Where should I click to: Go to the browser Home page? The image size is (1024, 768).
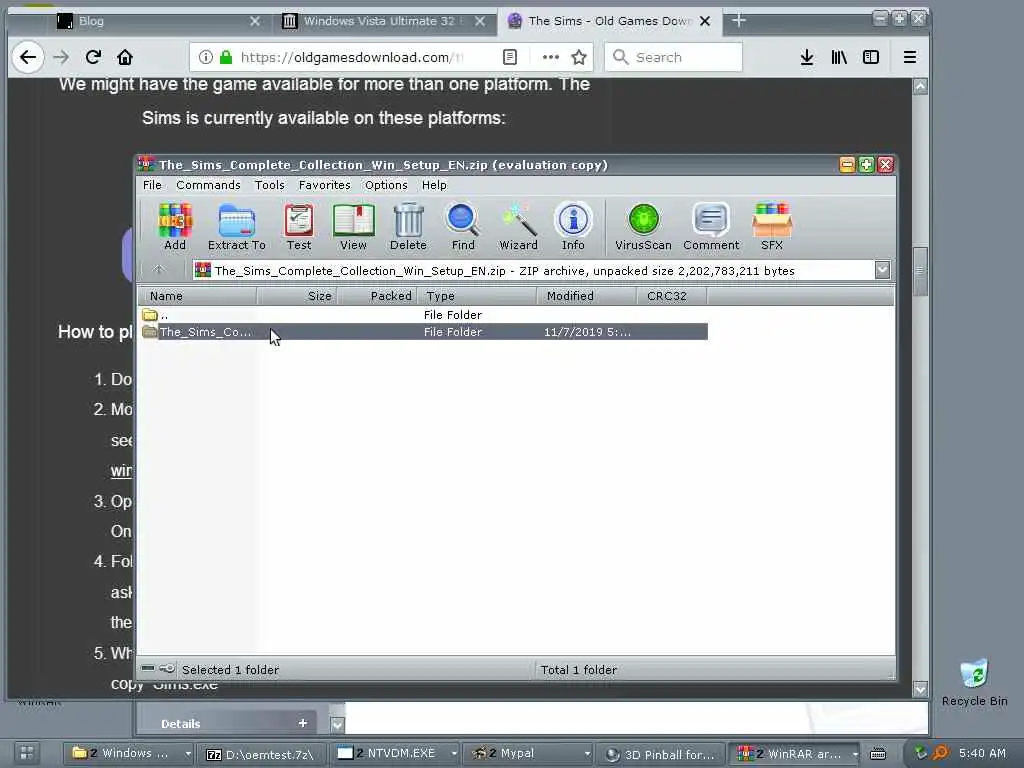125,57
